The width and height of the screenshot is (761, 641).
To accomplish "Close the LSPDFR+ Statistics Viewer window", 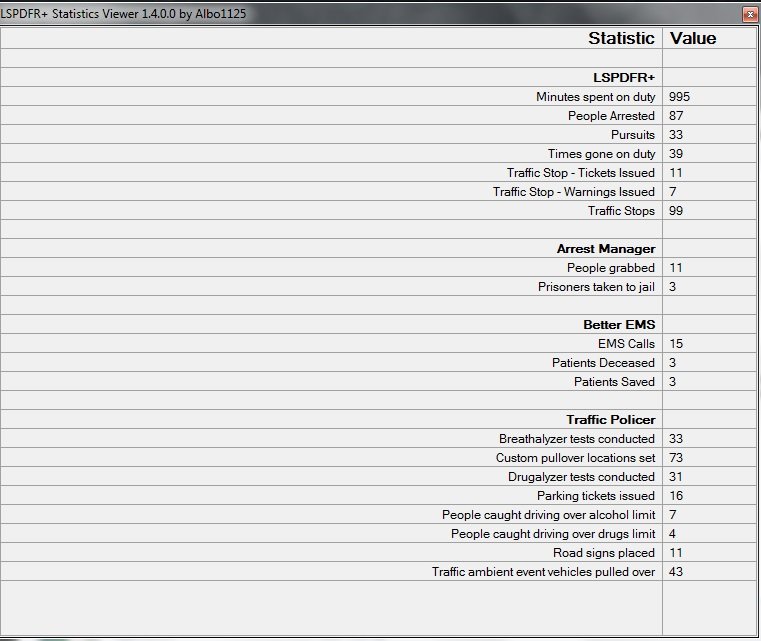I will [749, 14].
